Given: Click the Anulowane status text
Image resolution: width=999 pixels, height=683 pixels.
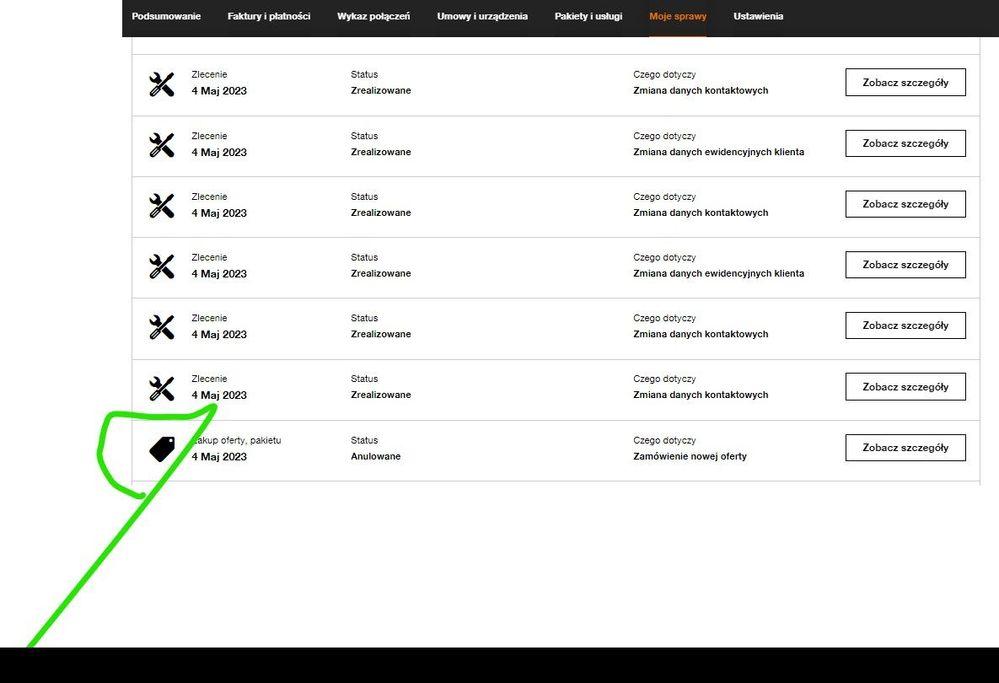Looking at the screenshot, I should coord(376,457).
